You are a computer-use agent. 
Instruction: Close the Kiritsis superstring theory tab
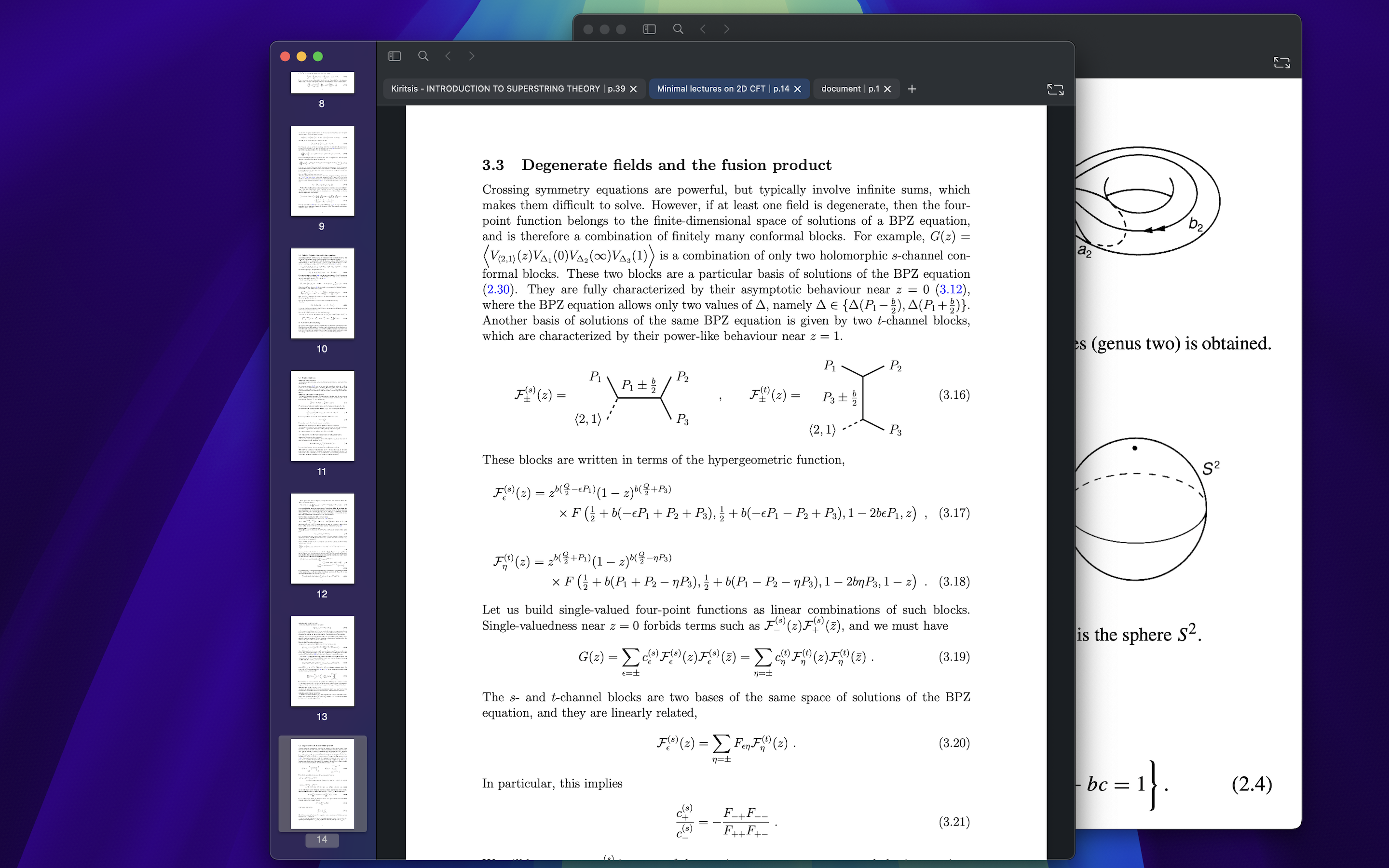pos(634,89)
